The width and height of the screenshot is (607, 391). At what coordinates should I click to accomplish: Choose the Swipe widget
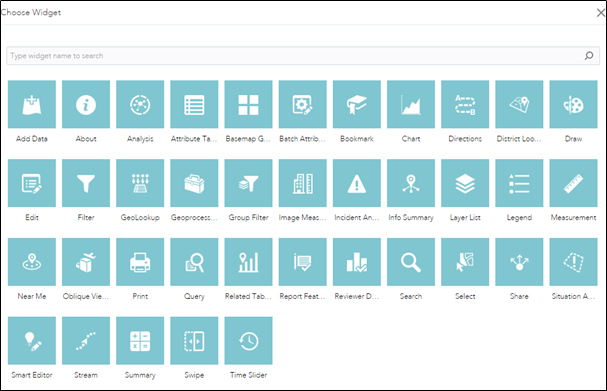[x=194, y=341]
